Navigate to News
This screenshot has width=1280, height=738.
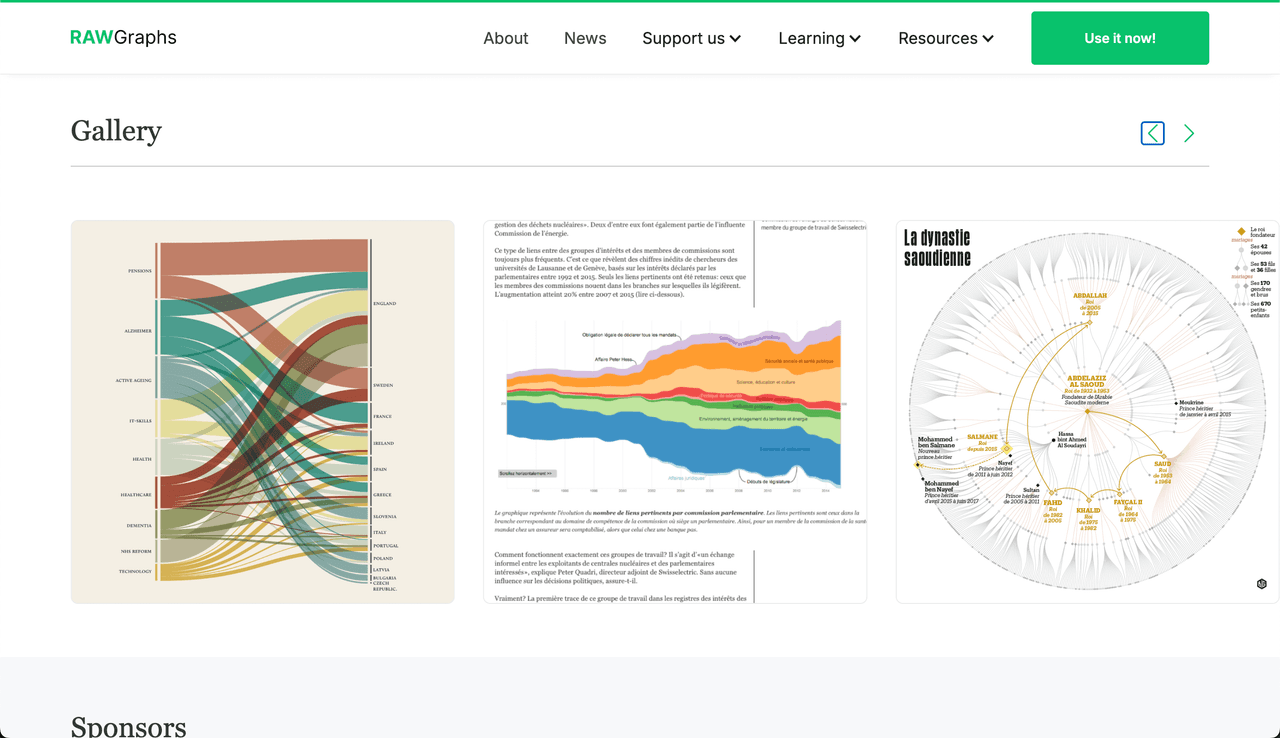pyautogui.click(x=585, y=38)
